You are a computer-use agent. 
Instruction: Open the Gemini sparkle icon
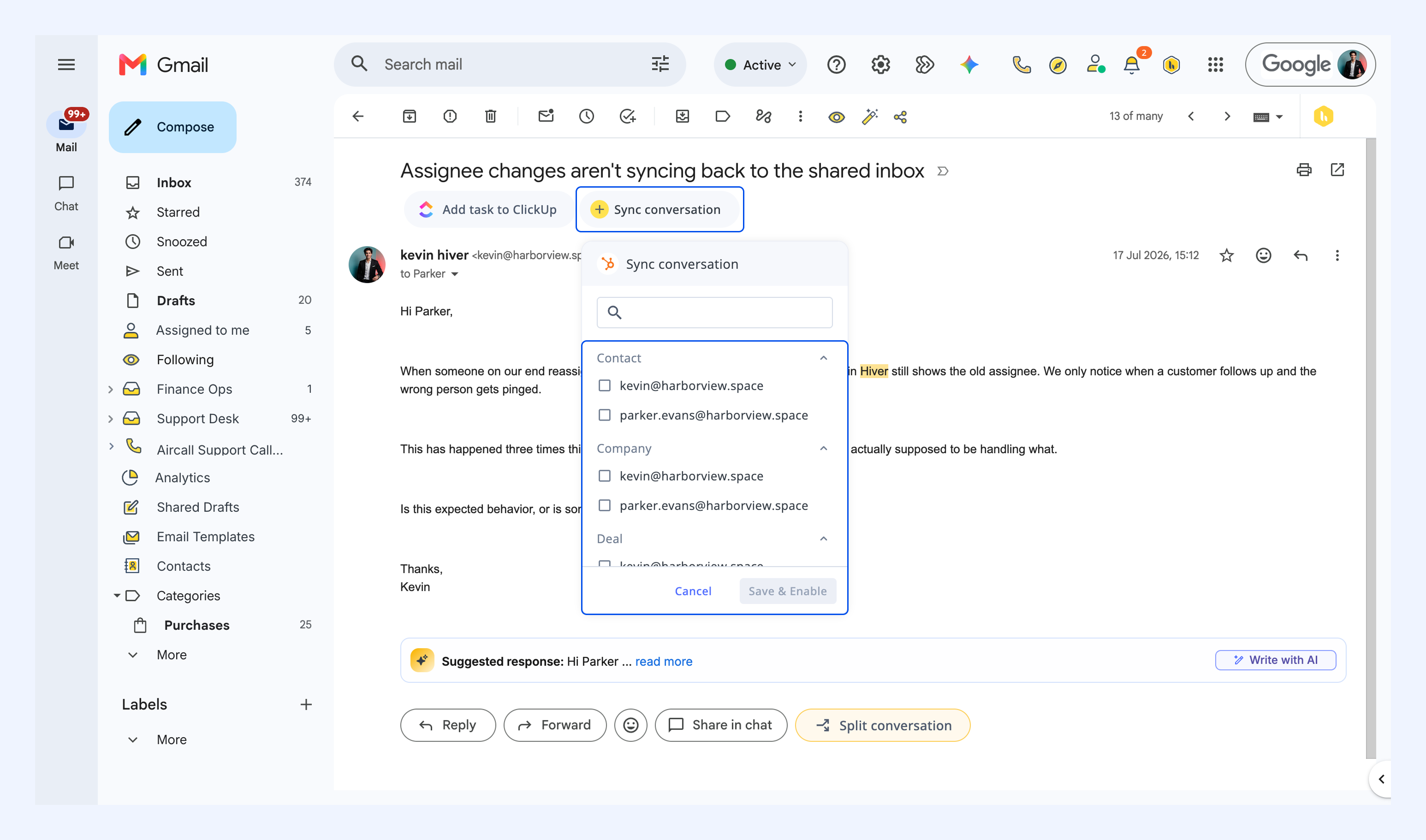click(968, 65)
